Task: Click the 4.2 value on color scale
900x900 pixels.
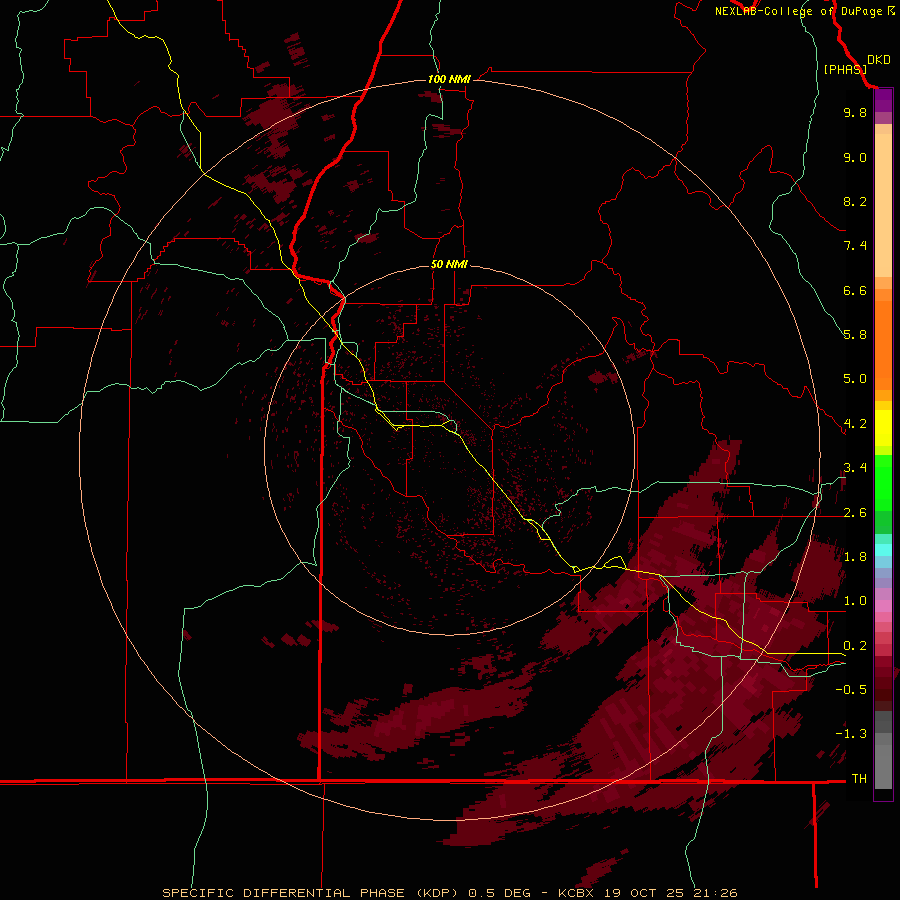Action: tap(855, 424)
